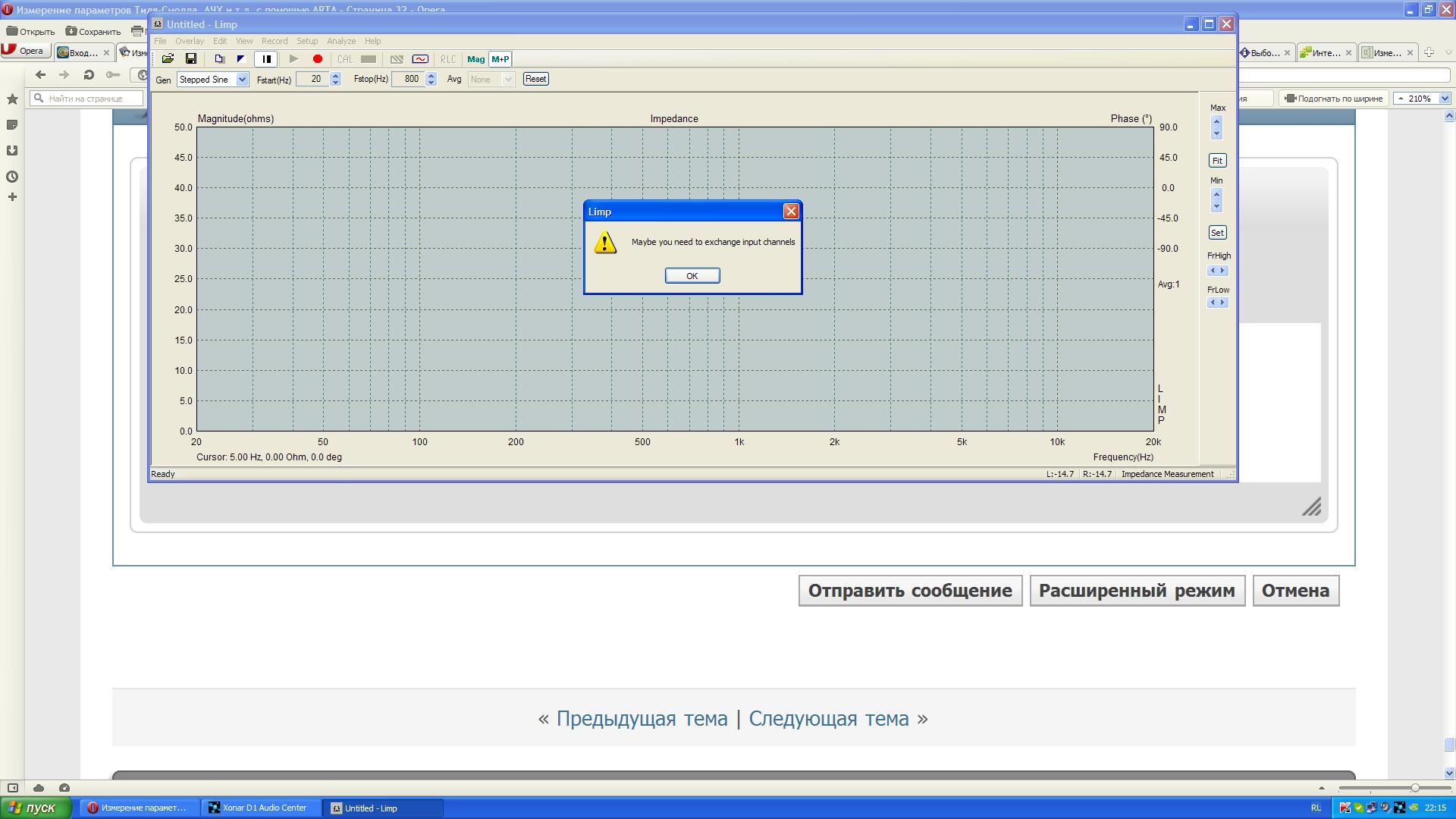Decrease Fstop(Hz) with down arrow

pos(431,83)
